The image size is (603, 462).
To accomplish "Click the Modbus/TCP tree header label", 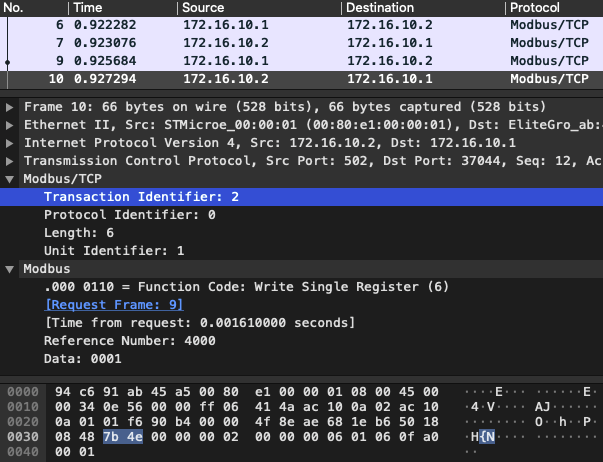I will point(62,179).
